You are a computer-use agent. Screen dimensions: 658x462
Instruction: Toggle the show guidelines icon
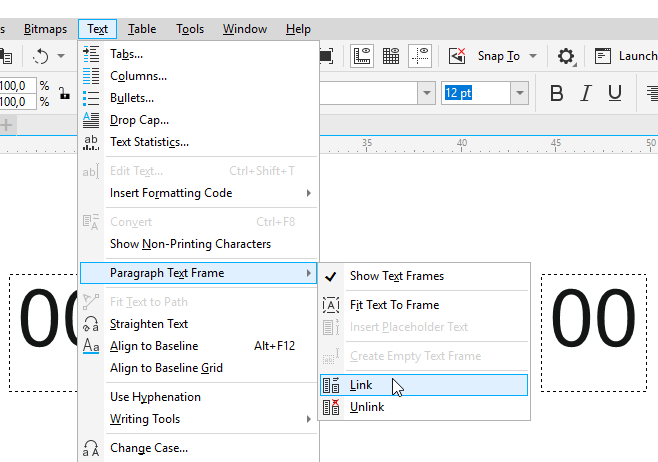pos(420,56)
